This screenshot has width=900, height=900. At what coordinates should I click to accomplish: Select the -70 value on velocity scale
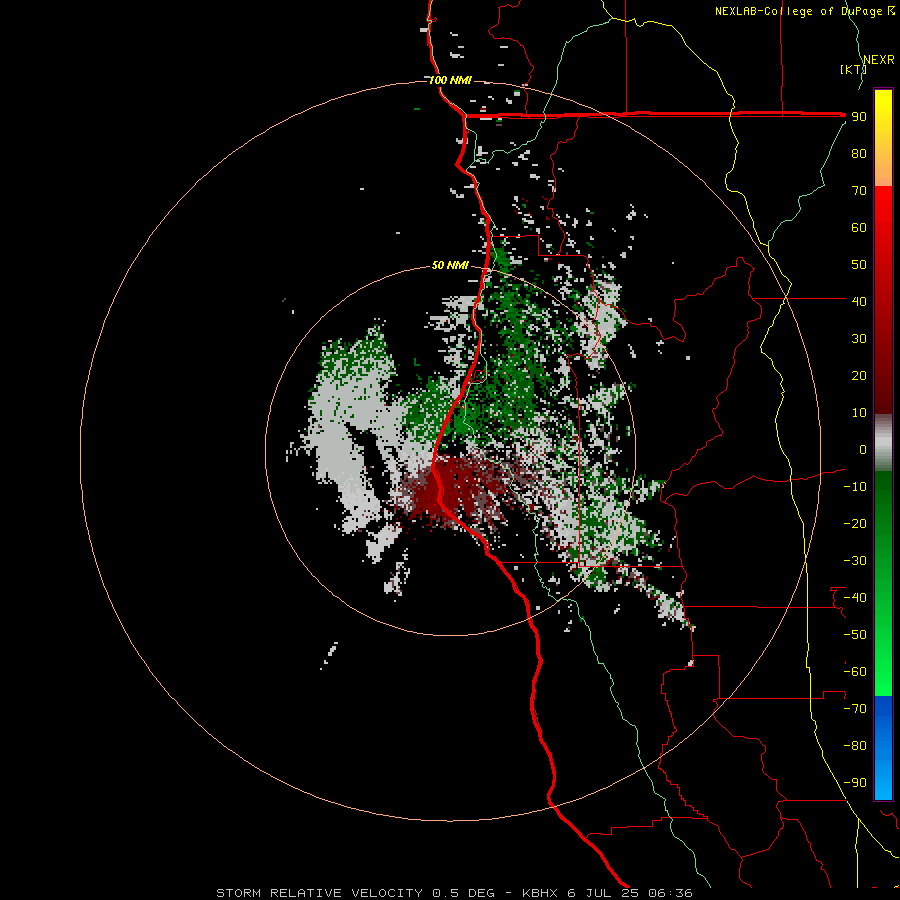coord(855,709)
